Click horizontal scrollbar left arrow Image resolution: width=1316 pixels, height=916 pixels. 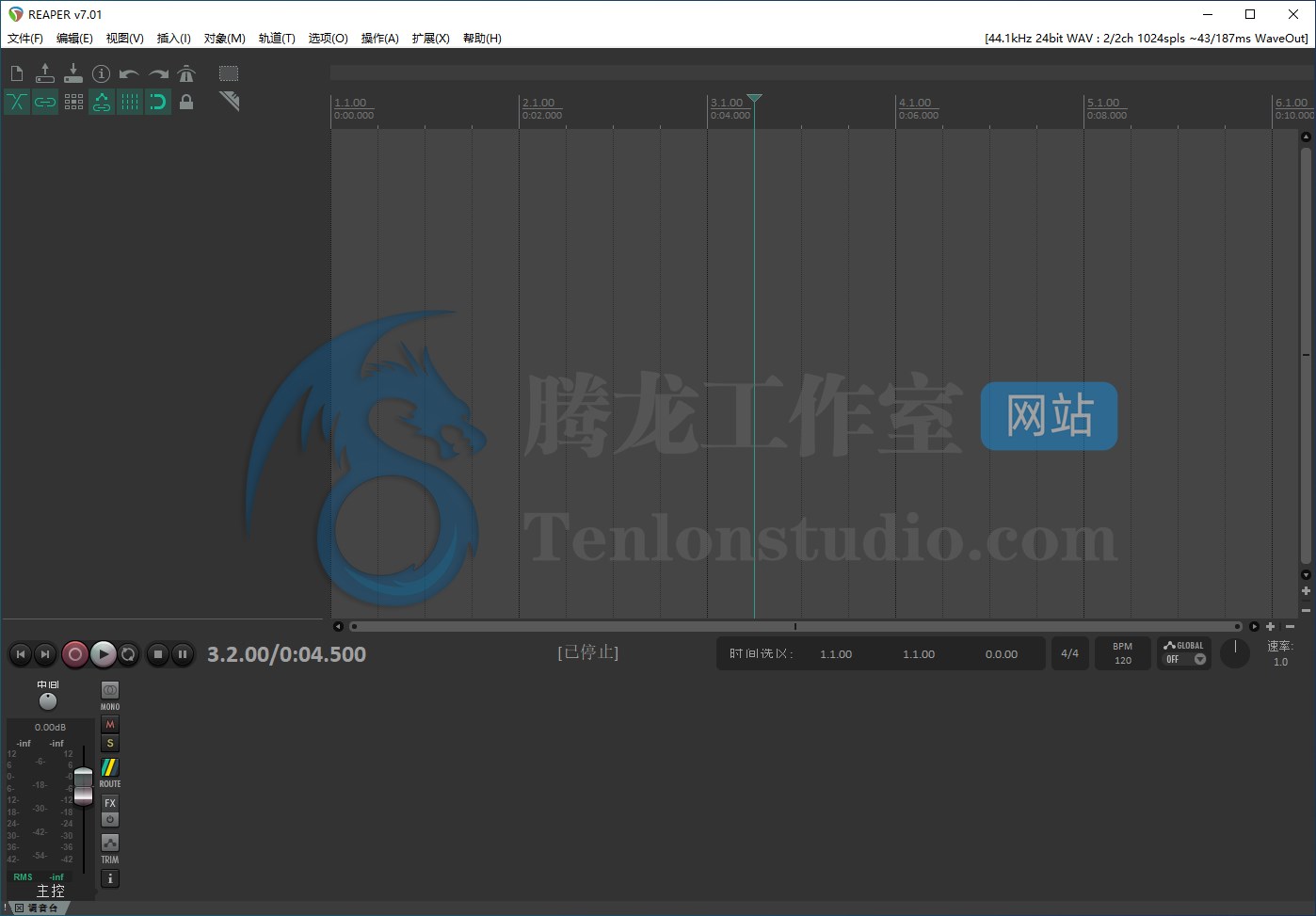pos(338,626)
